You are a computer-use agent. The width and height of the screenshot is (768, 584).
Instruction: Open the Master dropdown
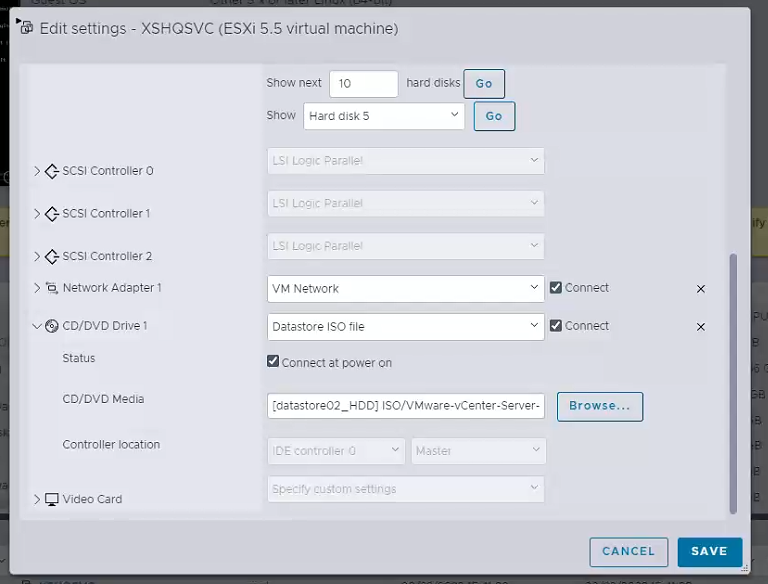[x=479, y=451]
